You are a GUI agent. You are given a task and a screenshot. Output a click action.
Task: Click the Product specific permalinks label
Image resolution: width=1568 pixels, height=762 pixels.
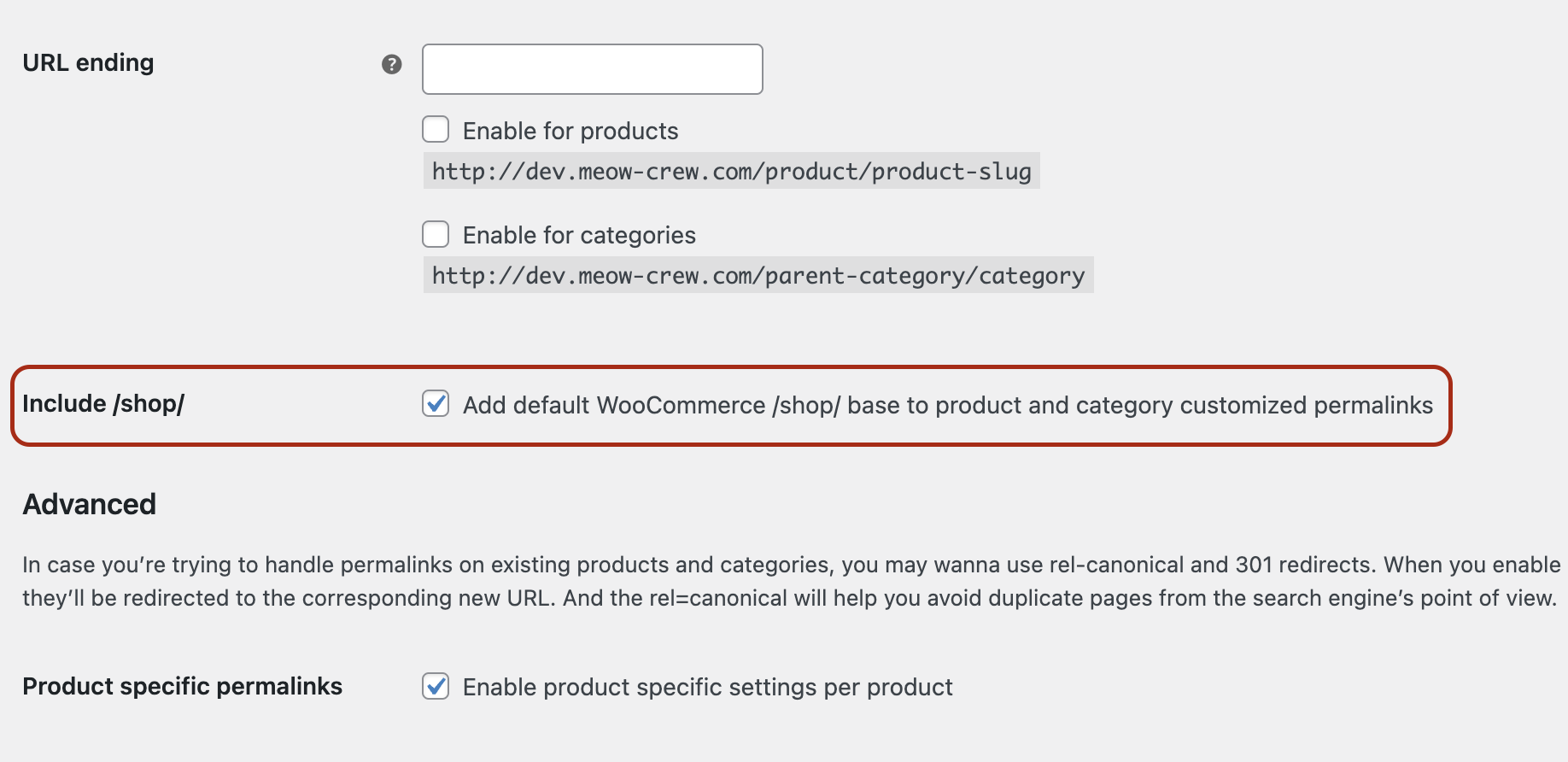click(182, 686)
